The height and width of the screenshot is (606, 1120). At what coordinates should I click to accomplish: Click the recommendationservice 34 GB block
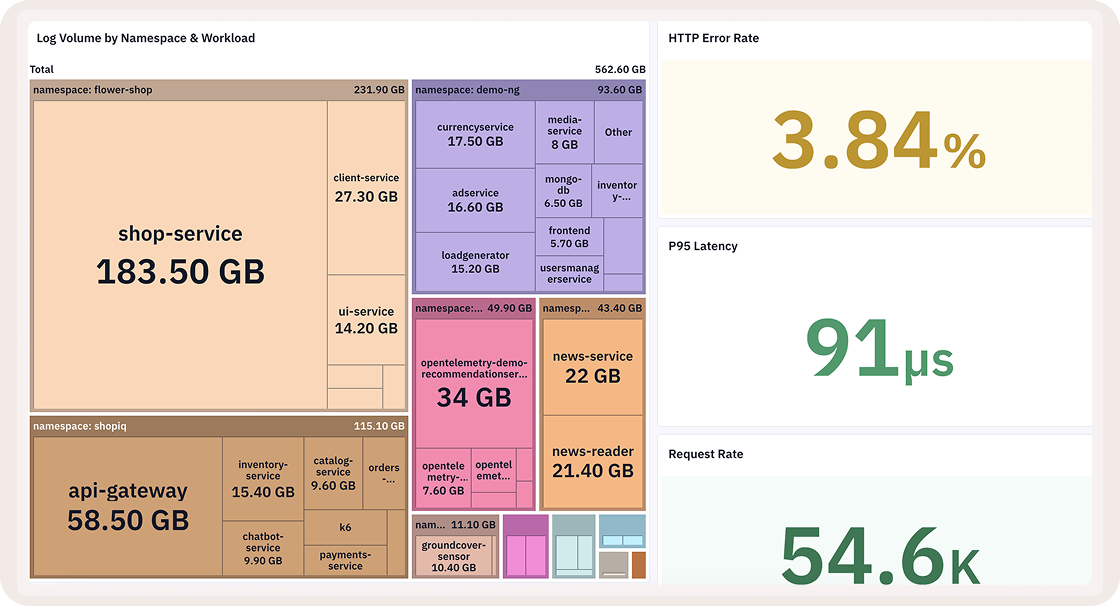coord(474,384)
